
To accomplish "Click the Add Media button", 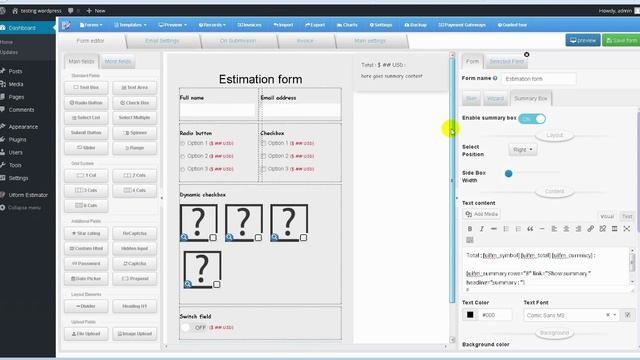I will 482,214.
